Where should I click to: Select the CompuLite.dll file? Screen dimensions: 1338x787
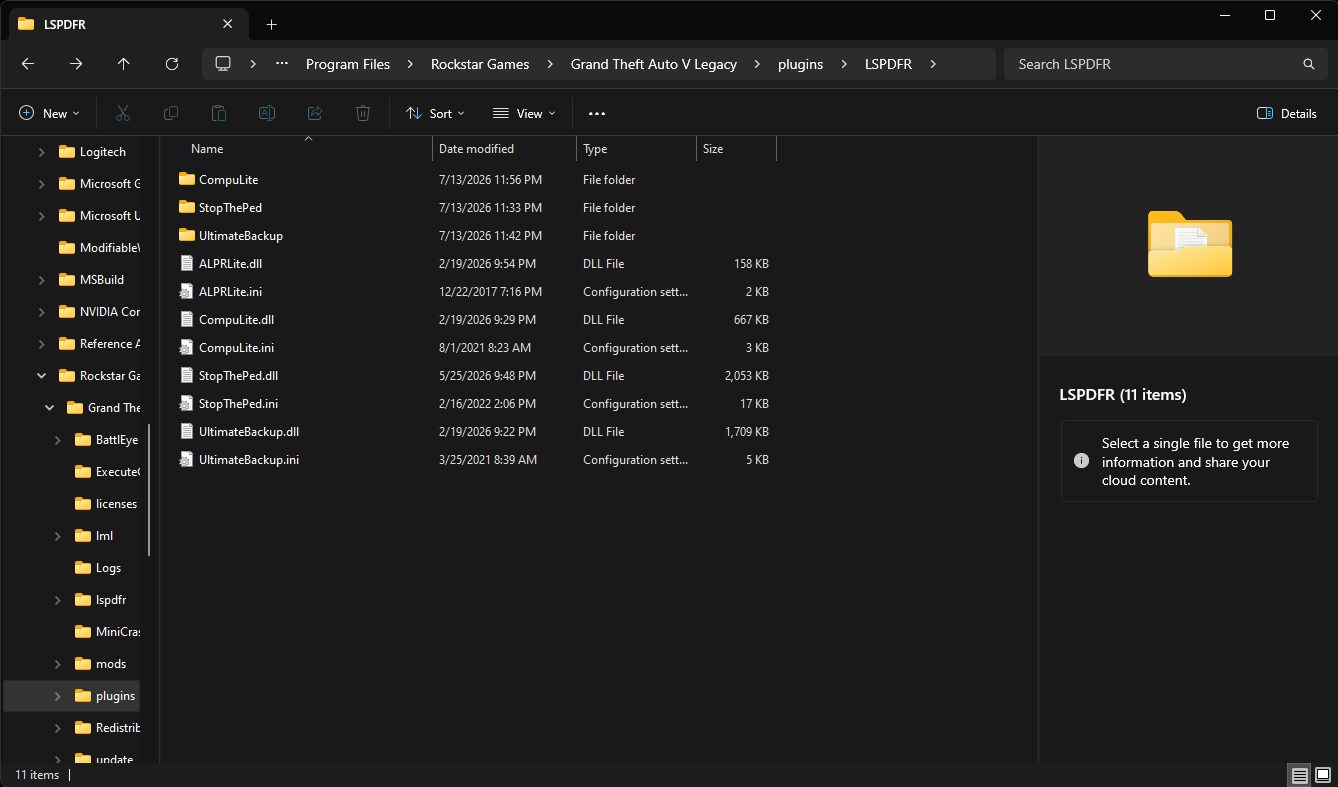[475, 319]
